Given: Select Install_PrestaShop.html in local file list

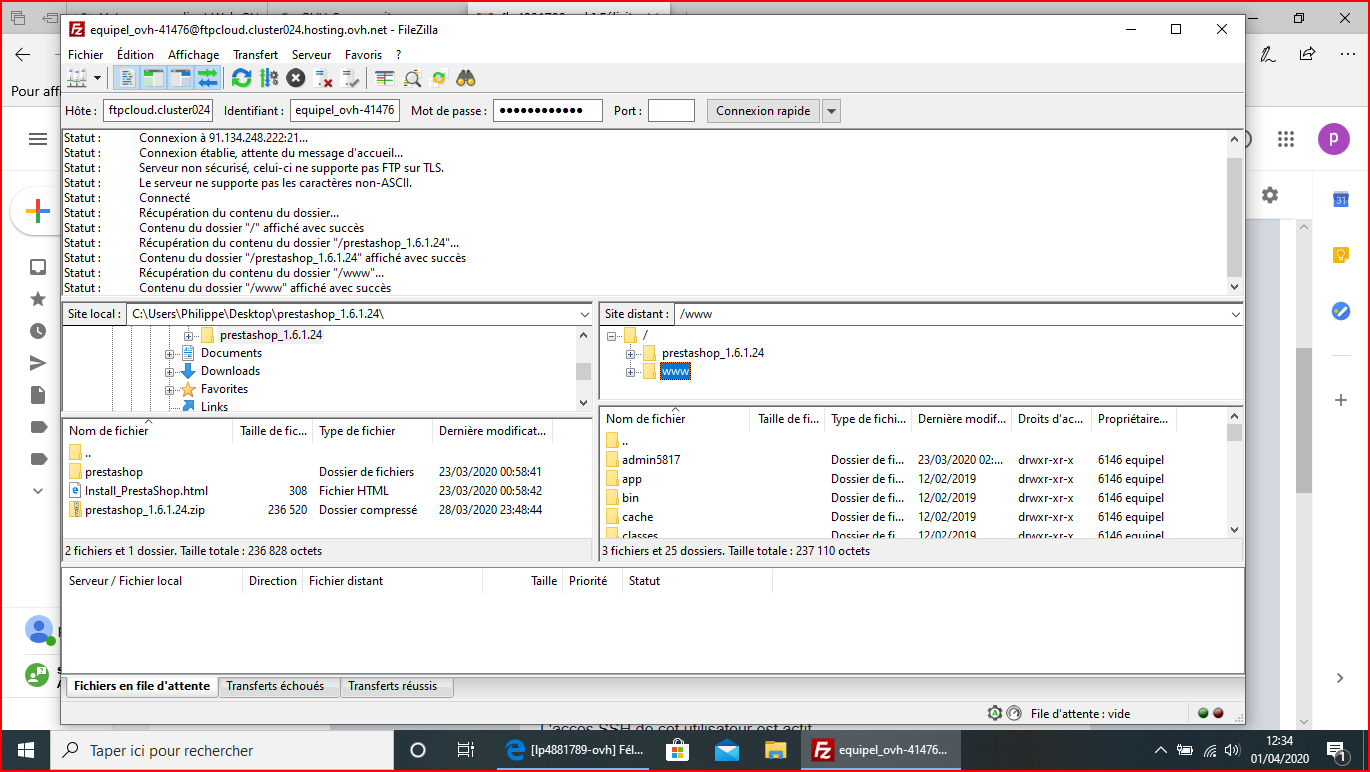Looking at the screenshot, I should click(146, 491).
